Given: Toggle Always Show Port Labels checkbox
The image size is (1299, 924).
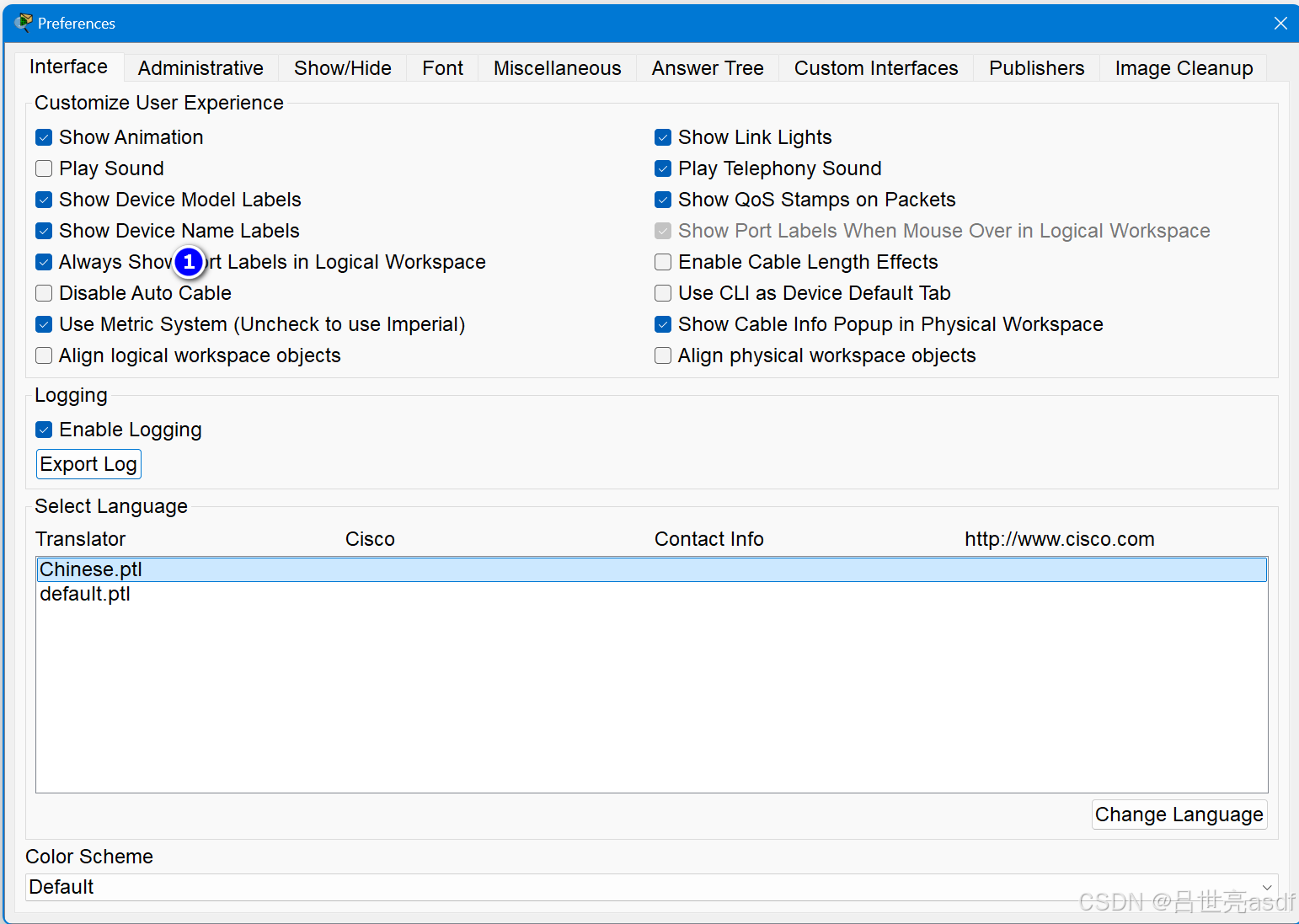Looking at the screenshot, I should [x=44, y=262].
